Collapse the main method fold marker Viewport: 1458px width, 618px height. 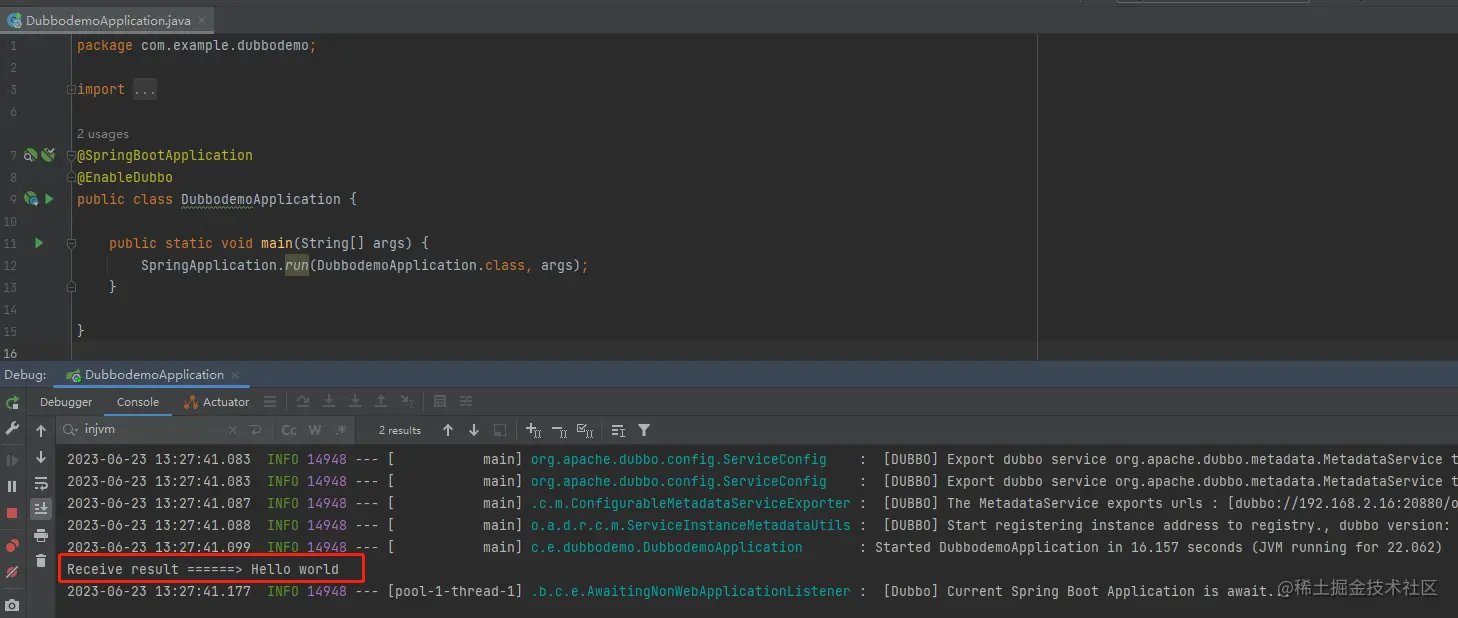[x=71, y=243]
